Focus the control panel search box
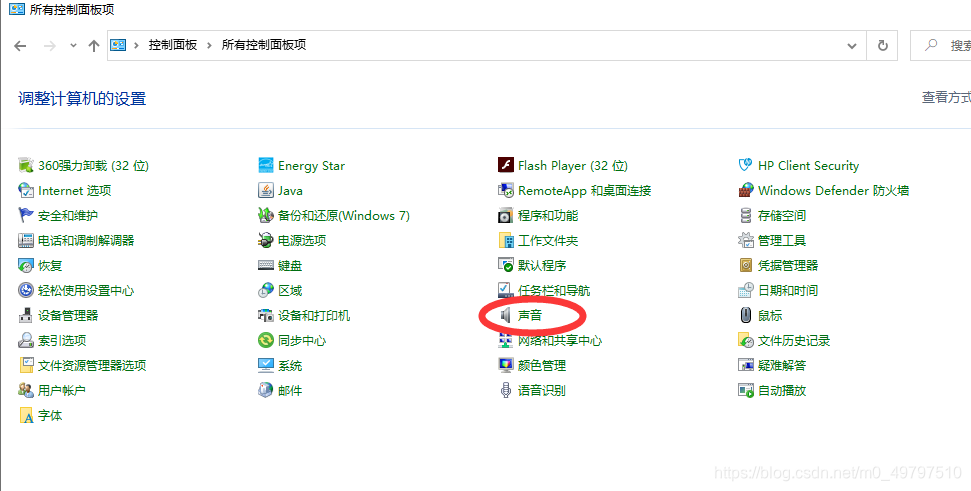Screen dimensions: 971x491 [941, 45]
